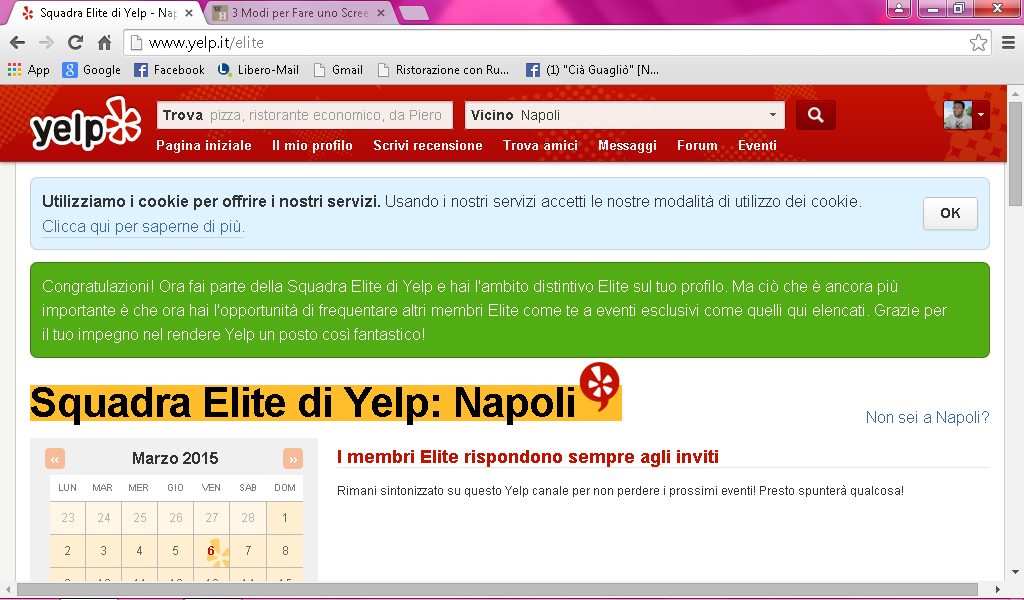This screenshot has width=1024, height=600.
Task: Select calendar day 1 of March
Action: pos(285,518)
